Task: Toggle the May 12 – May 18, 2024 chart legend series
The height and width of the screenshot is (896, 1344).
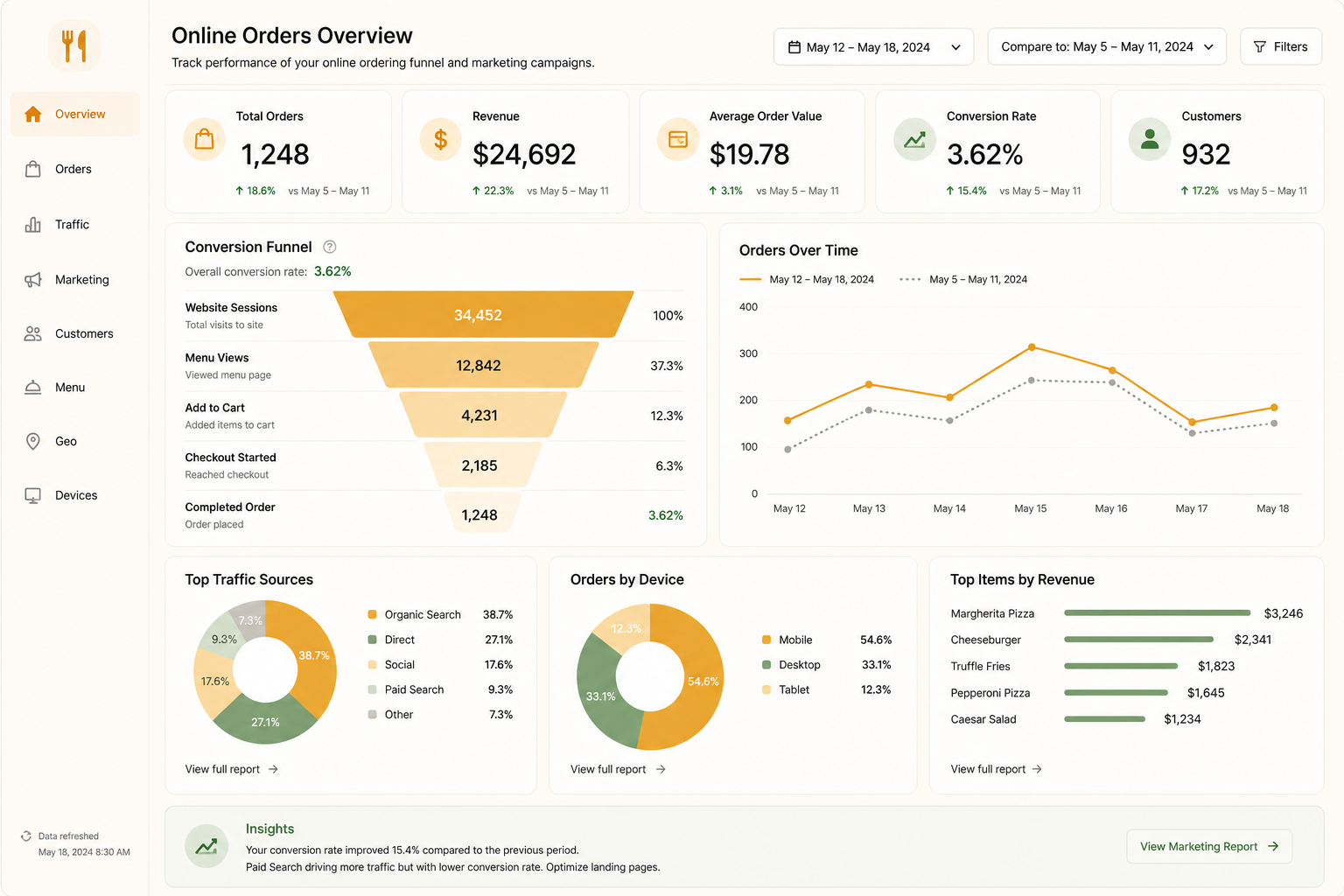Action: point(807,279)
